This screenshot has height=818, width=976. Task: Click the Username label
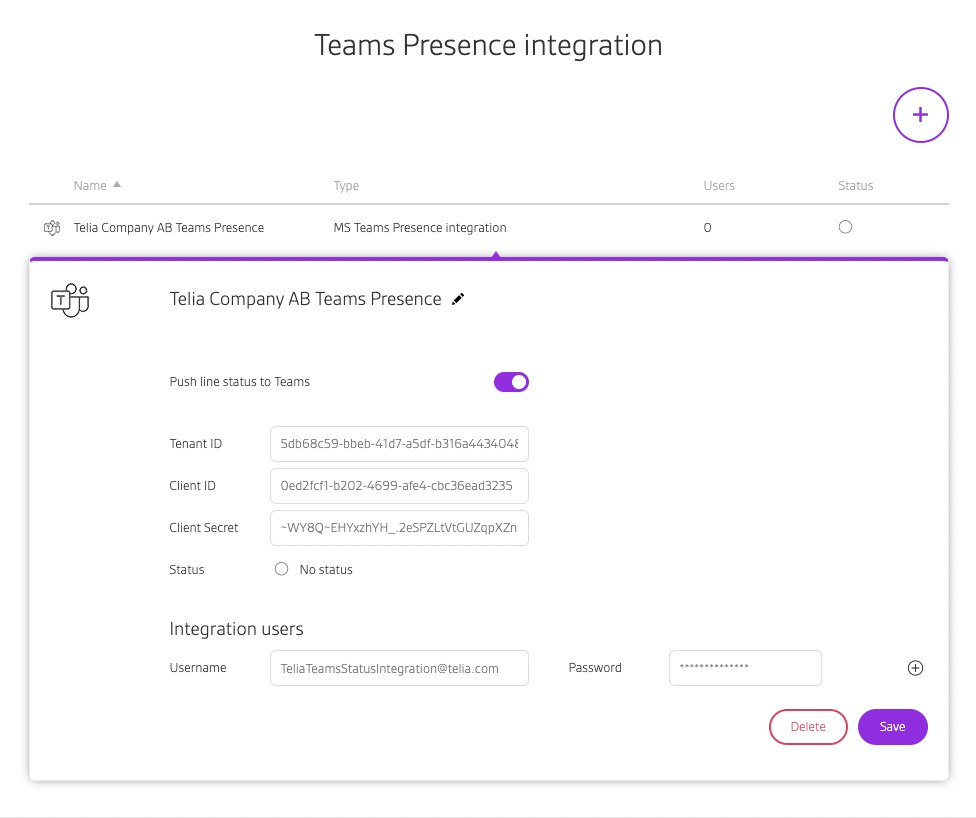(198, 668)
